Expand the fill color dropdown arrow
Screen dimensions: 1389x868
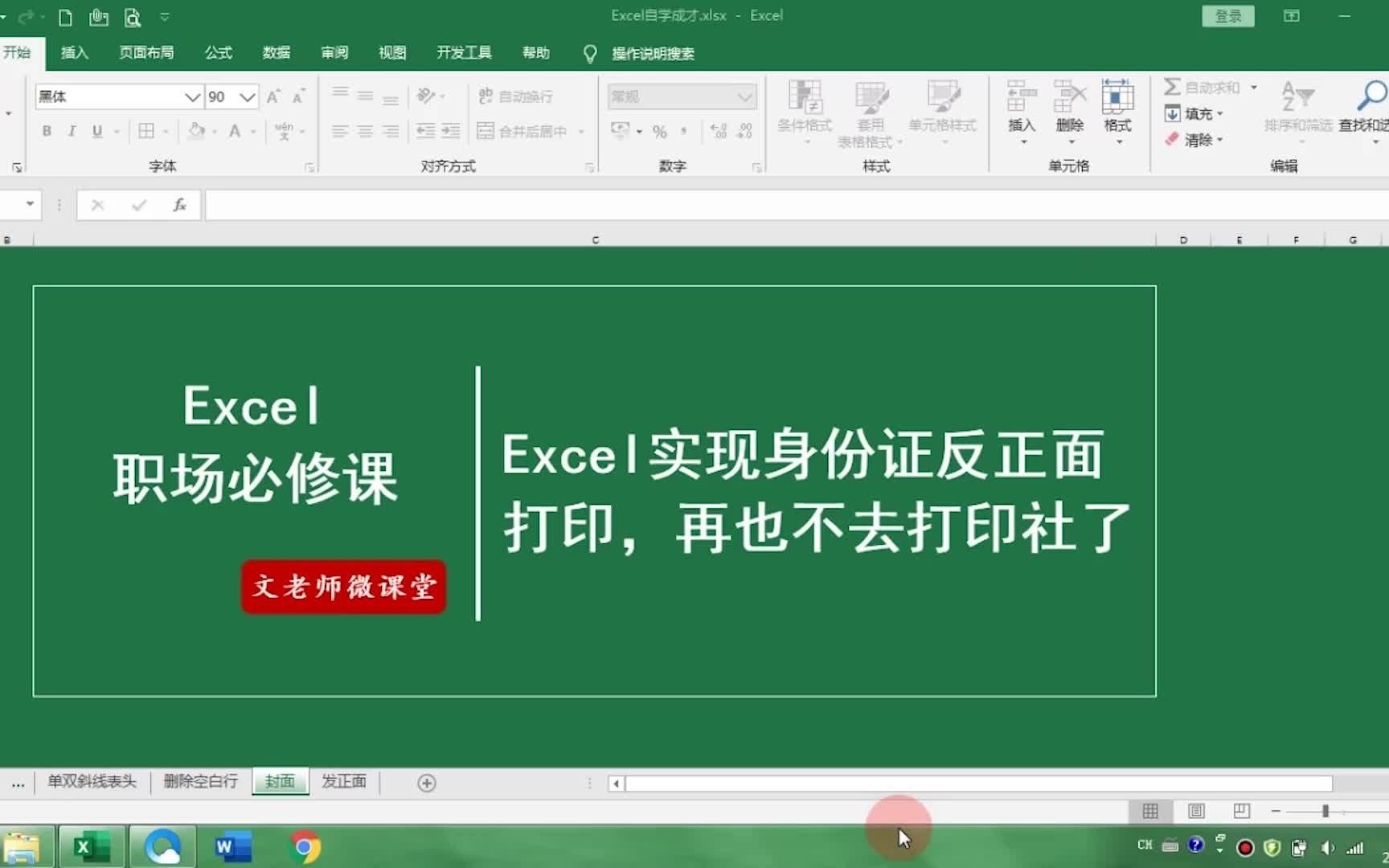pos(215,132)
